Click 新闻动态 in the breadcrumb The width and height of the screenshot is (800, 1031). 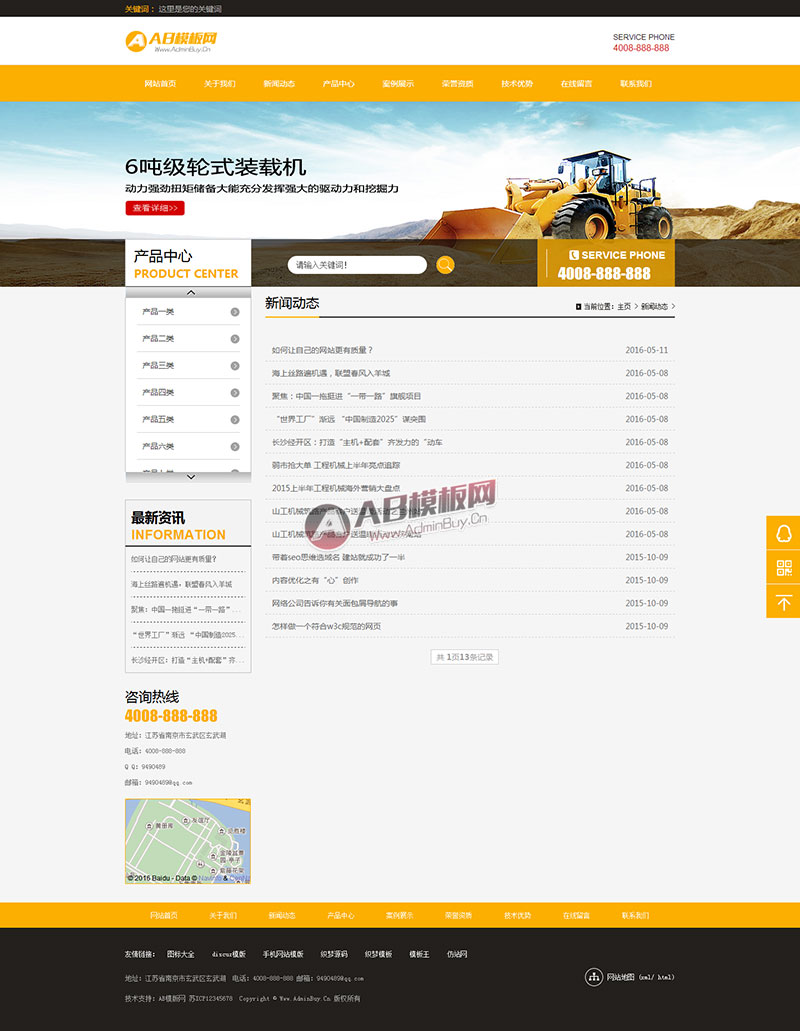654,306
